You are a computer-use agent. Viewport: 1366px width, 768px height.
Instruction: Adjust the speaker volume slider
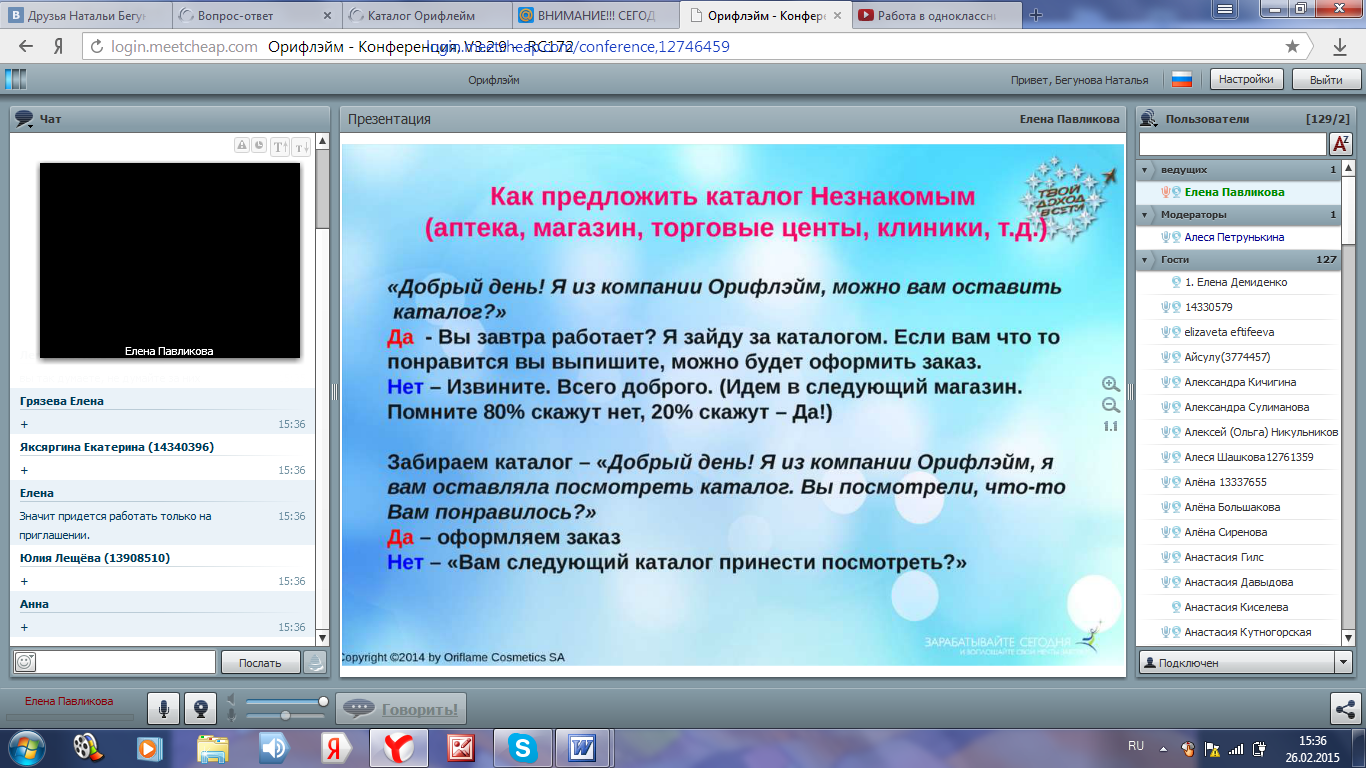click(286, 702)
